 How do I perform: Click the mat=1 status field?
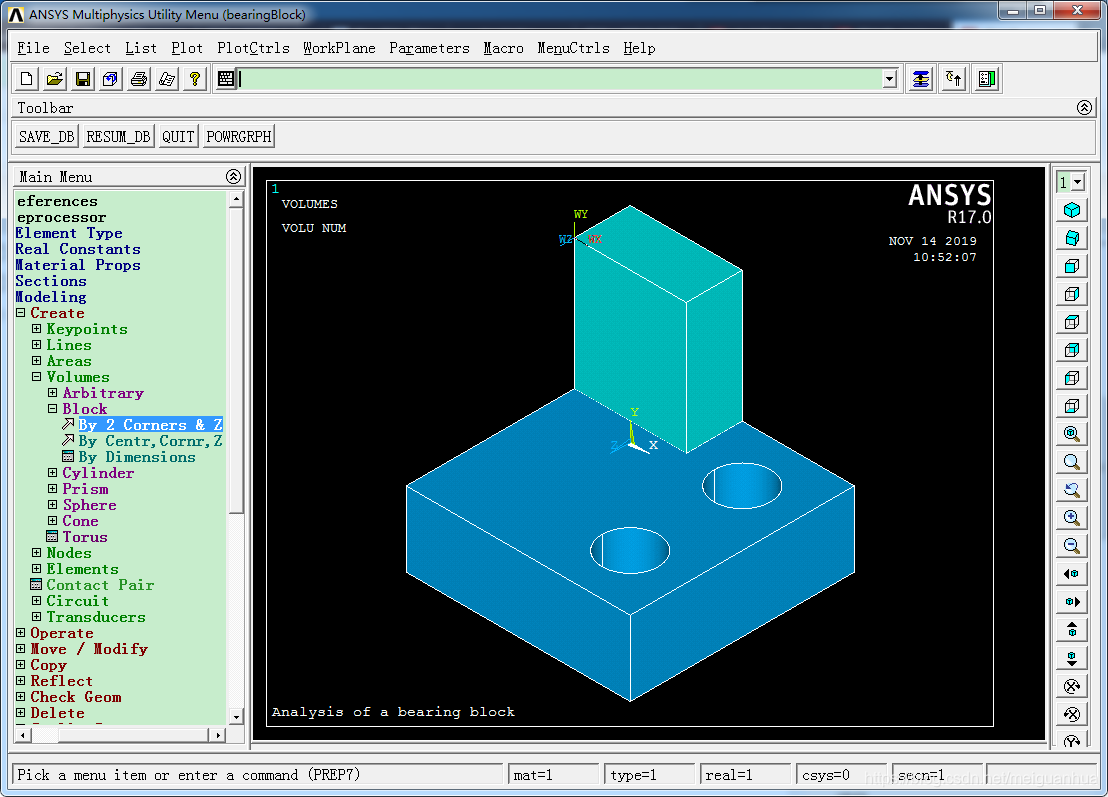click(553, 774)
